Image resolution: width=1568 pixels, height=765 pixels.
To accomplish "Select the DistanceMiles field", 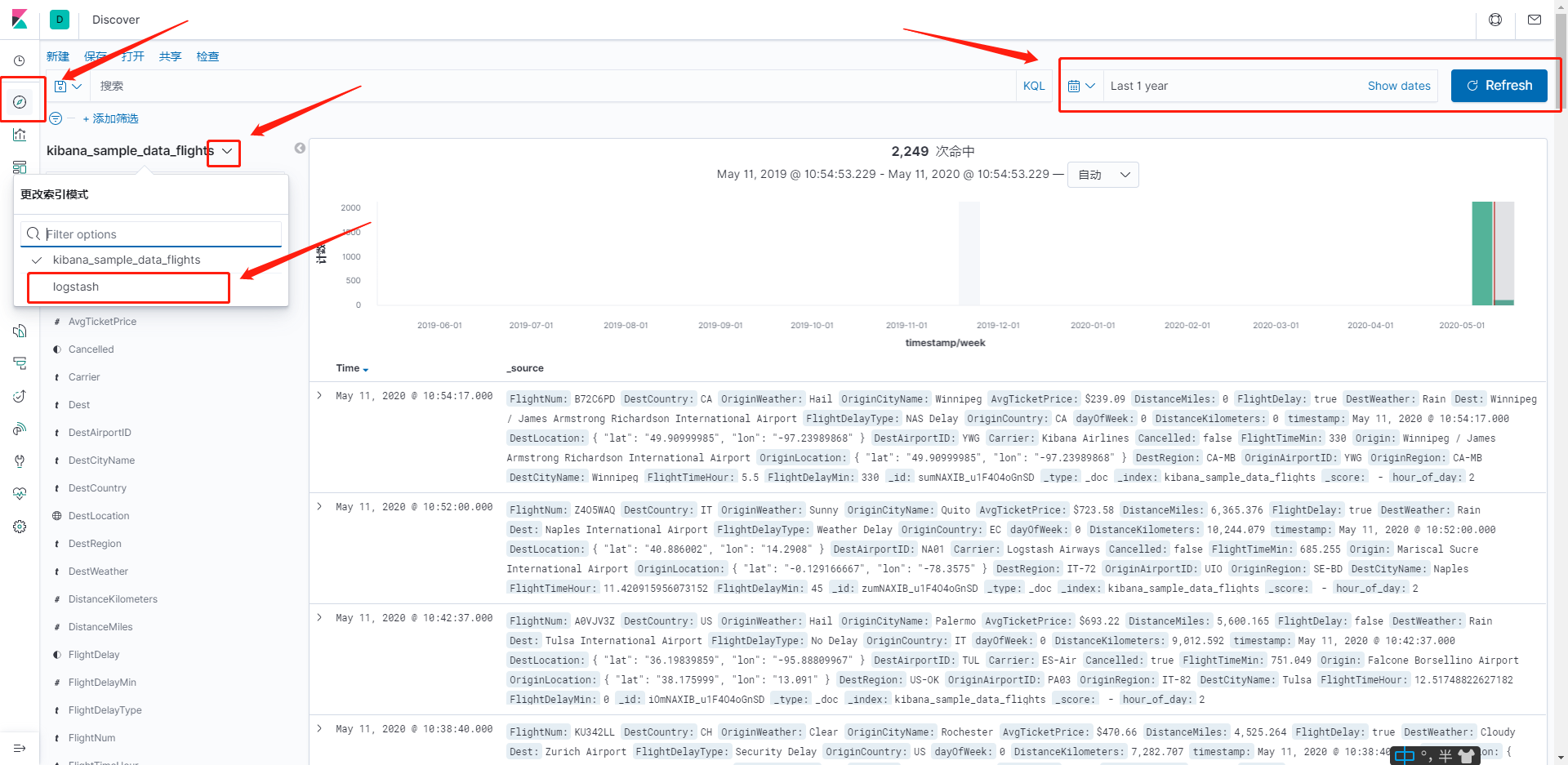I will [x=100, y=627].
